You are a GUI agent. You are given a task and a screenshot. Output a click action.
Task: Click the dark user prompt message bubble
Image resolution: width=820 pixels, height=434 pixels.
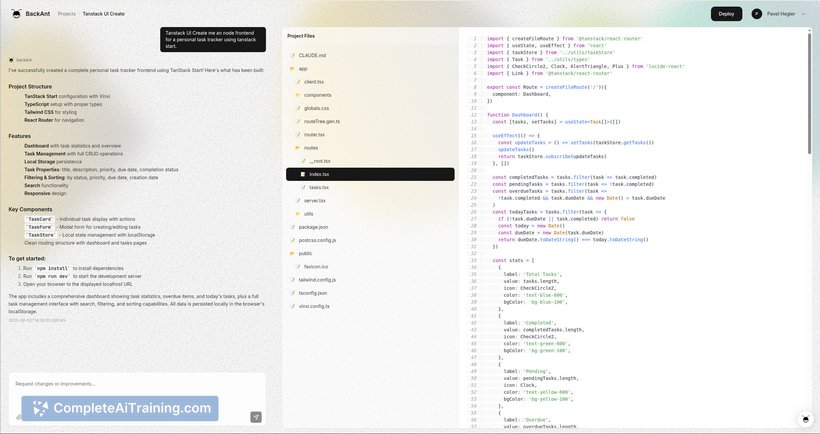[213, 39]
